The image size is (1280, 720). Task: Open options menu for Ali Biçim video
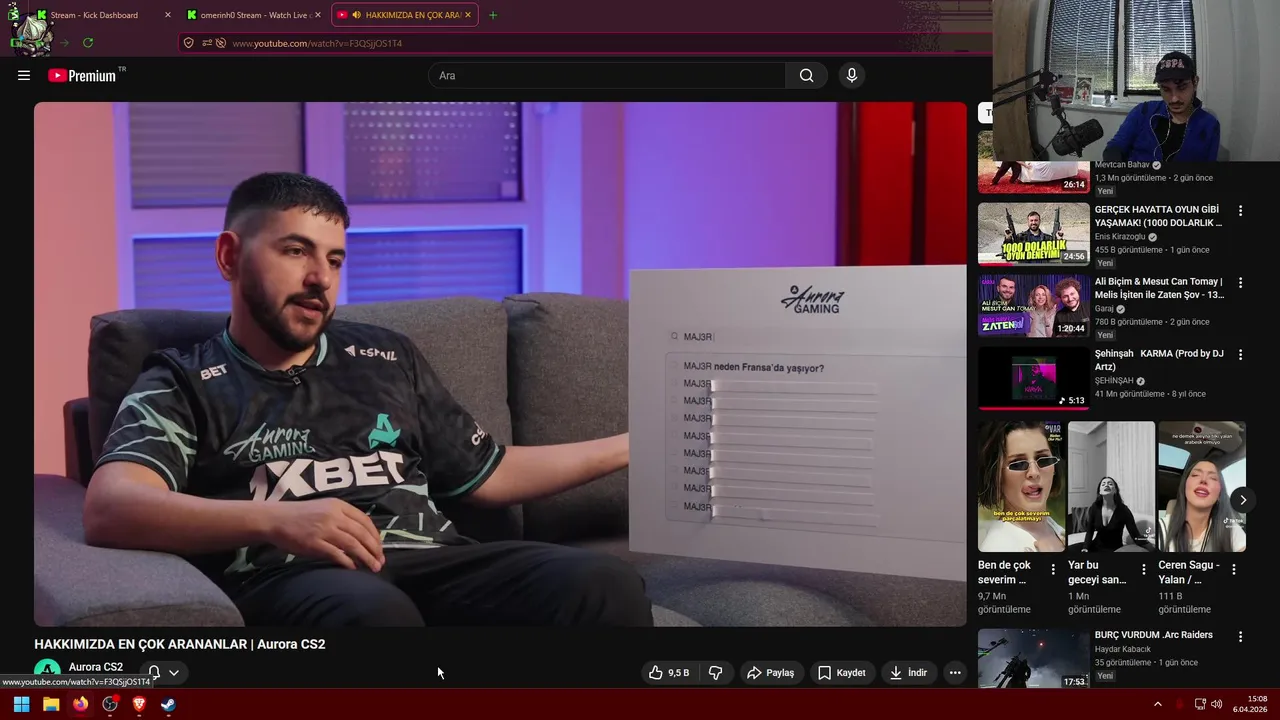[1240, 283]
